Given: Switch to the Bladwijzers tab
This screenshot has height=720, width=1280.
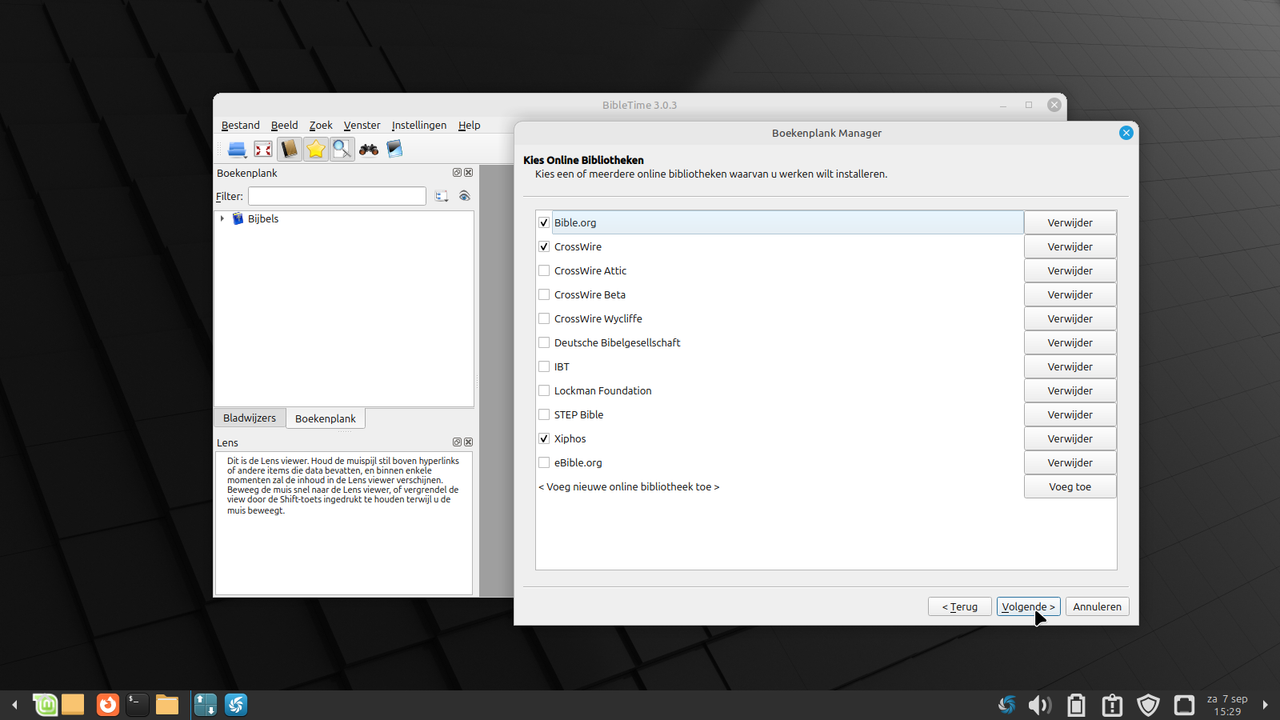Looking at the screenshot, I should 249,418.
